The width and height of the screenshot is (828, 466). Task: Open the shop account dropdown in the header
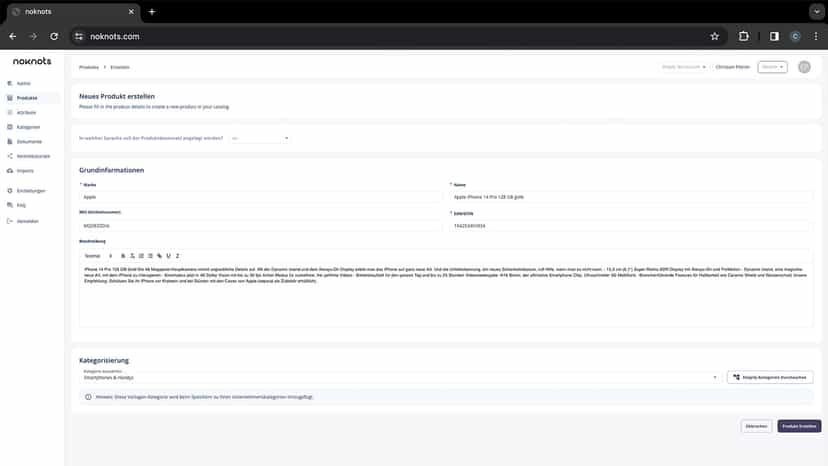[x=683, y=67]
